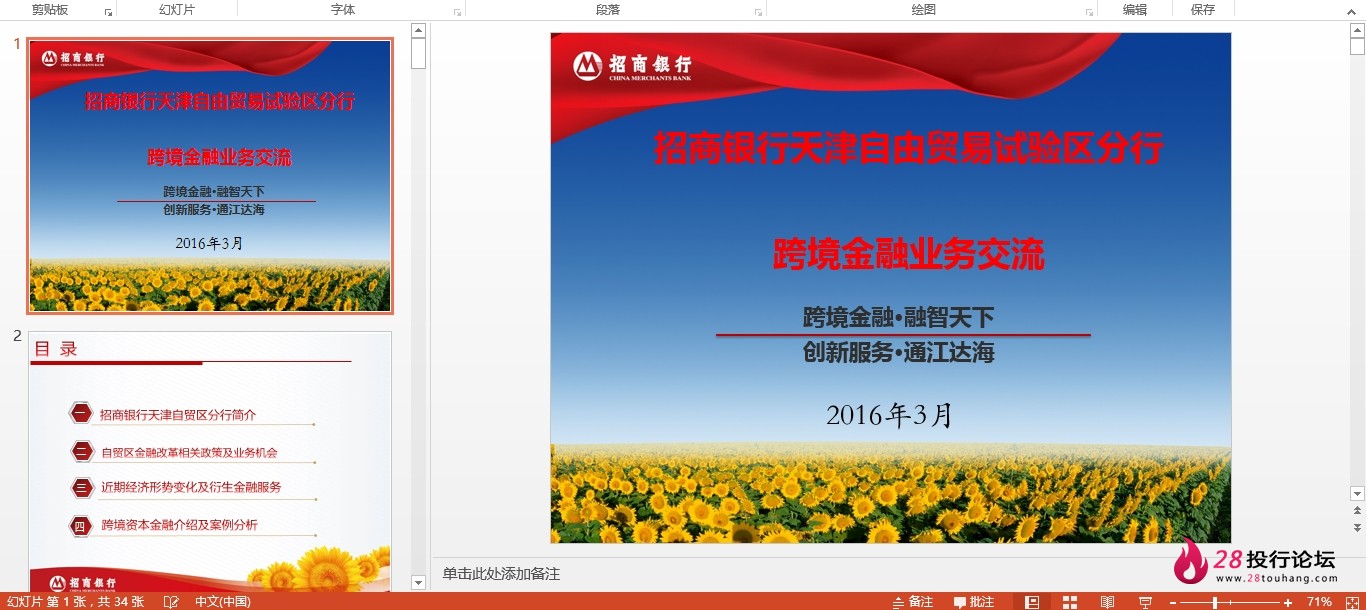Click the 目录 heading in slide 2 thumbnail
Screen dimensions: 1366x610
[x=56, y=348]
